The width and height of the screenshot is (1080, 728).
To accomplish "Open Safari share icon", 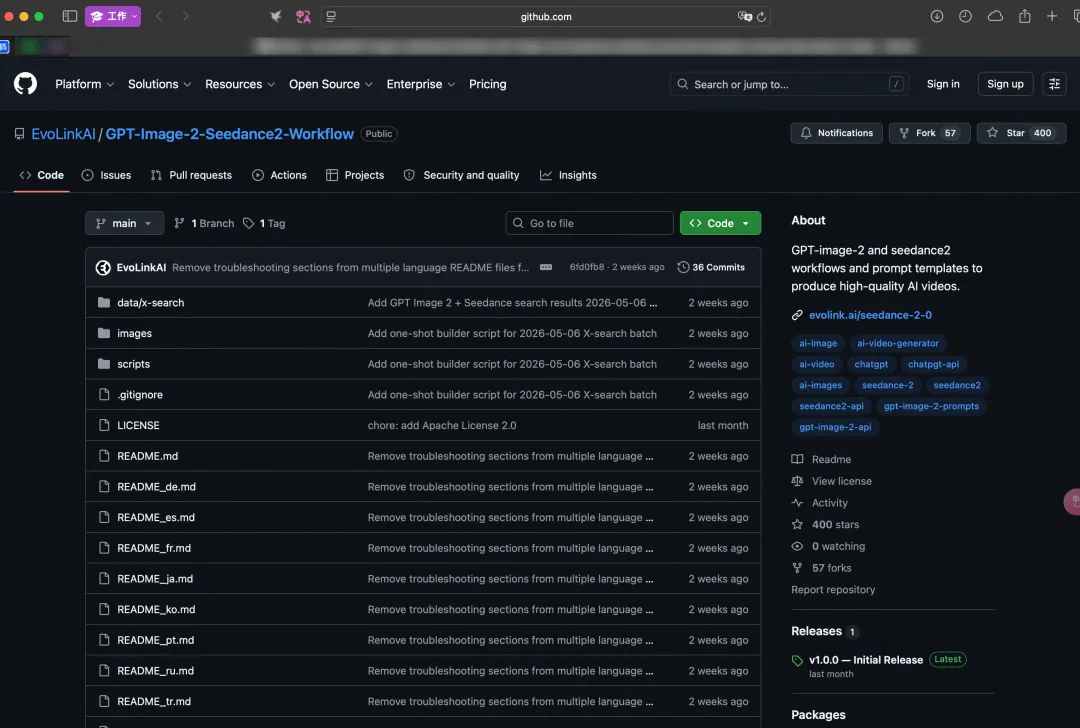I will [x=1025, y=16].
